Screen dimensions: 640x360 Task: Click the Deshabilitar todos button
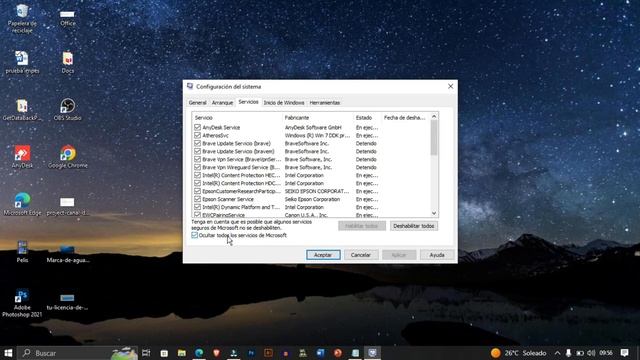413,226
